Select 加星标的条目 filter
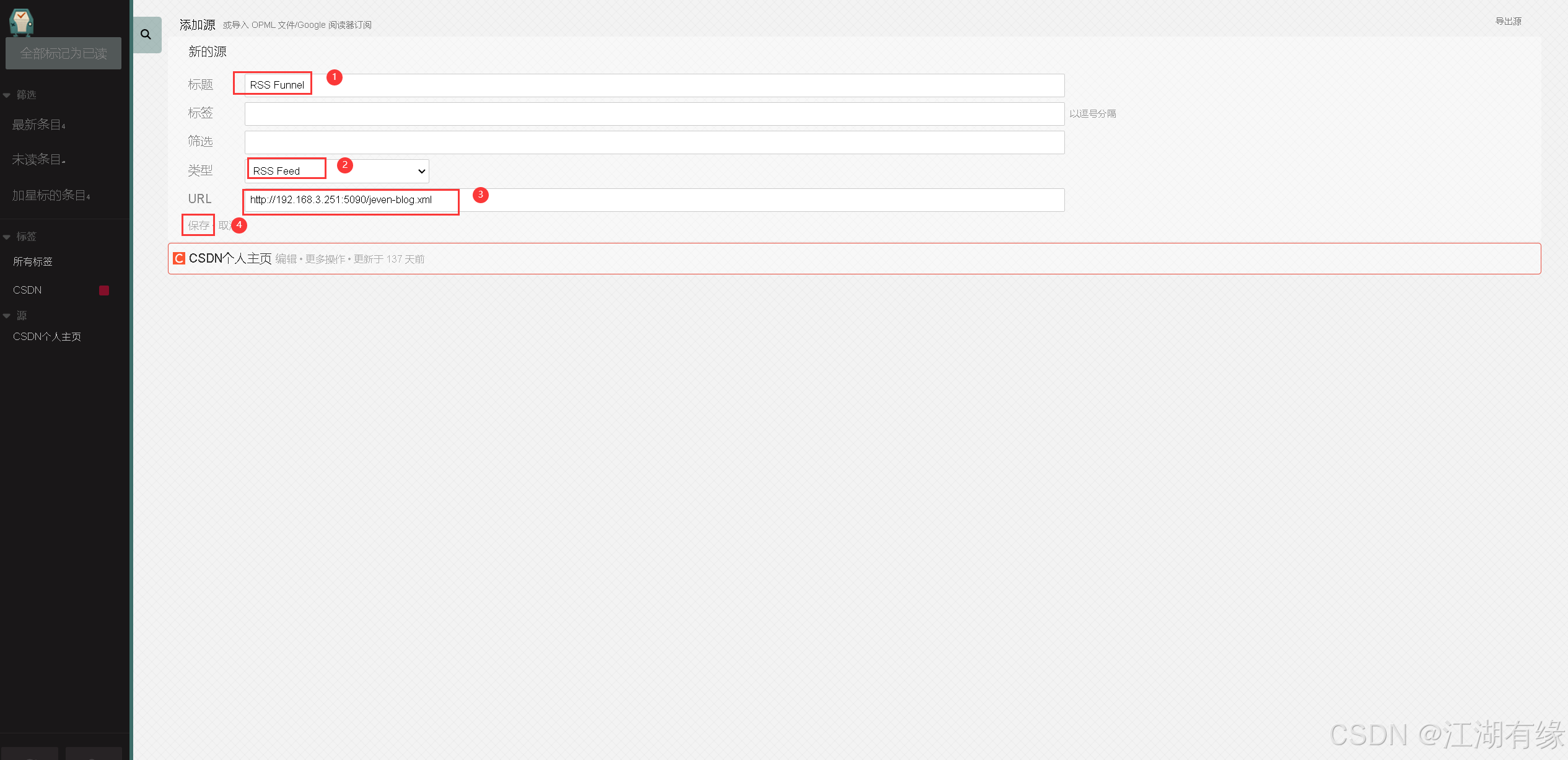The width and height of the screenshot is (1568, 760). [x=51, y=196]
